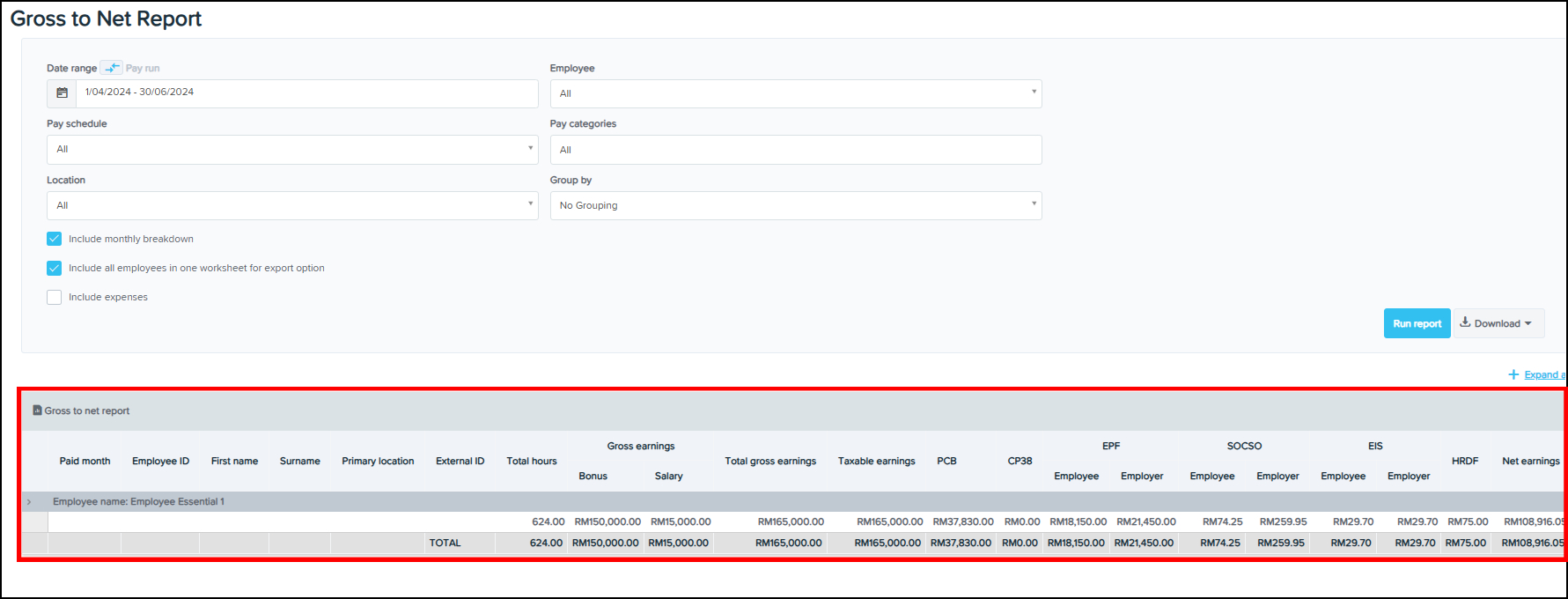The image size is (1568, 599).
Task: Click the date range input field
Action: pyautogui.click(x=306, y=92)
